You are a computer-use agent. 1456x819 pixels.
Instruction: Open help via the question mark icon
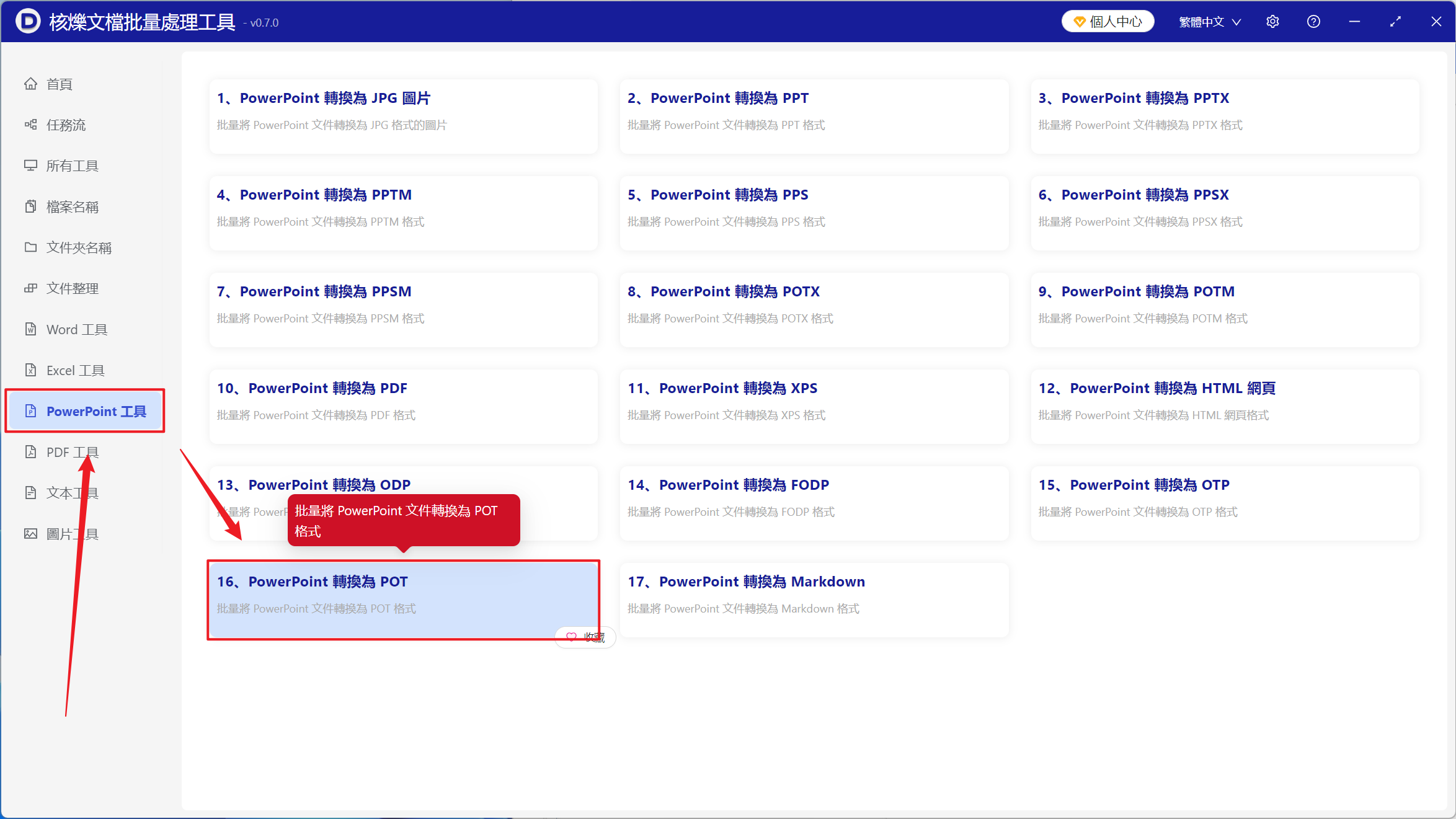(1313, 22)
